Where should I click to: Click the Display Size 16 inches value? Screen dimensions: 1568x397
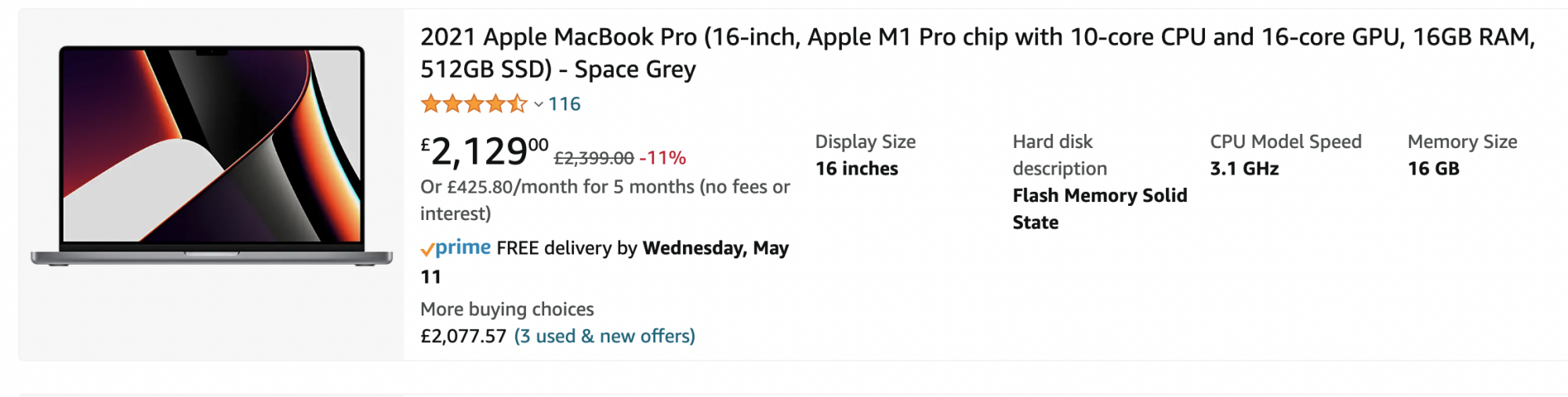pyautogui.click(x=857, y=169)
